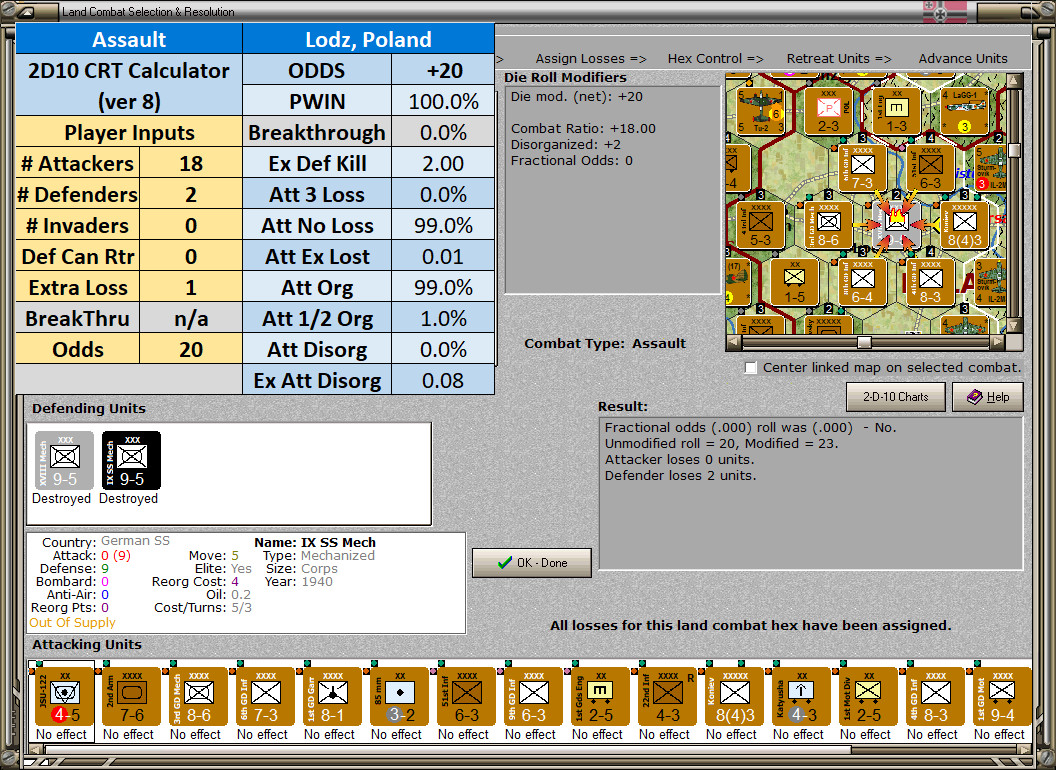Select the JSU-122 4-5 attacking unit
The image size is (1056, 770).
tap(65, 697)
